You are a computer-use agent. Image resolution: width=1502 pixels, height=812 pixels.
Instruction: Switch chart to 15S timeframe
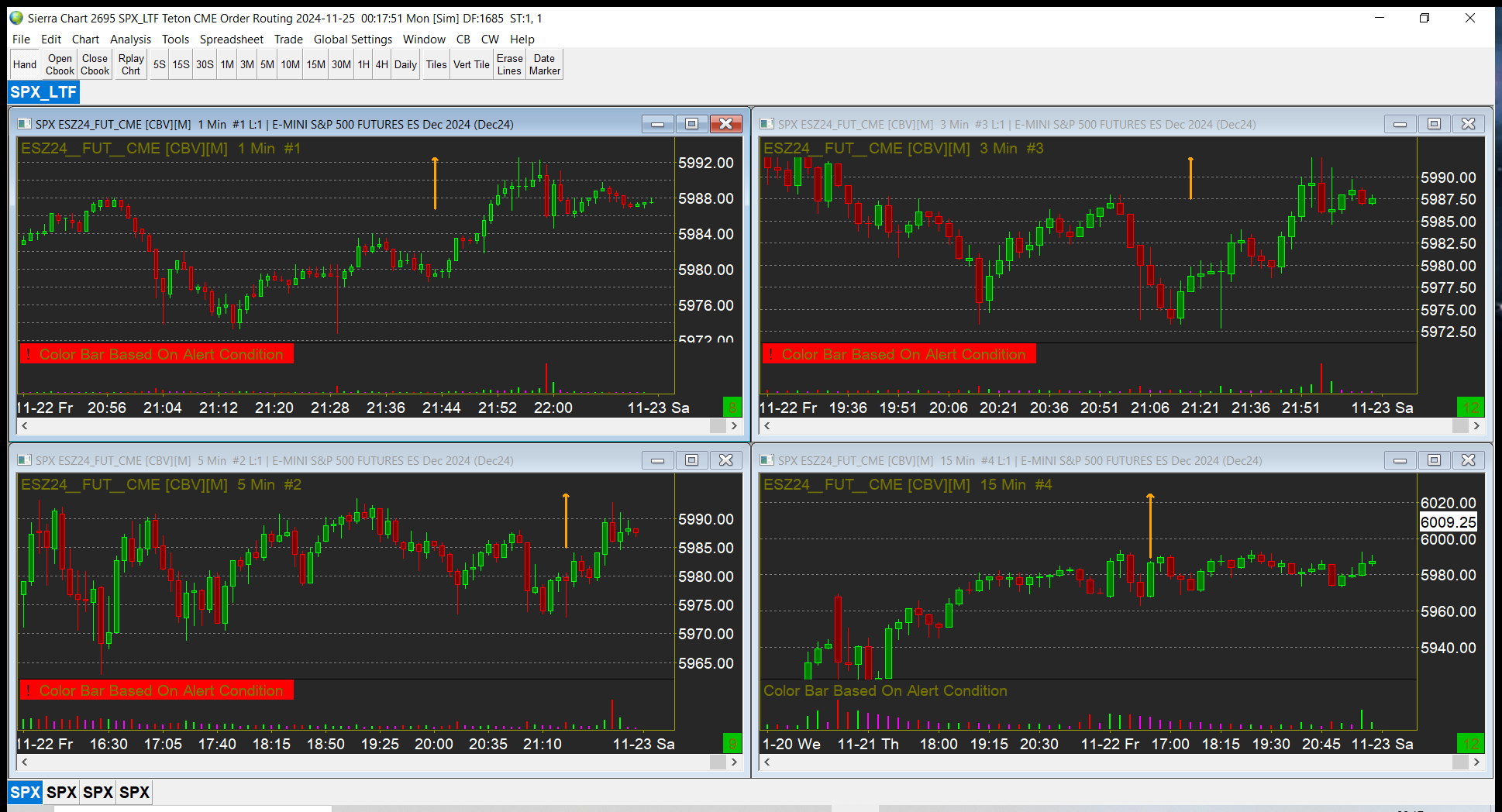(181, 64)
